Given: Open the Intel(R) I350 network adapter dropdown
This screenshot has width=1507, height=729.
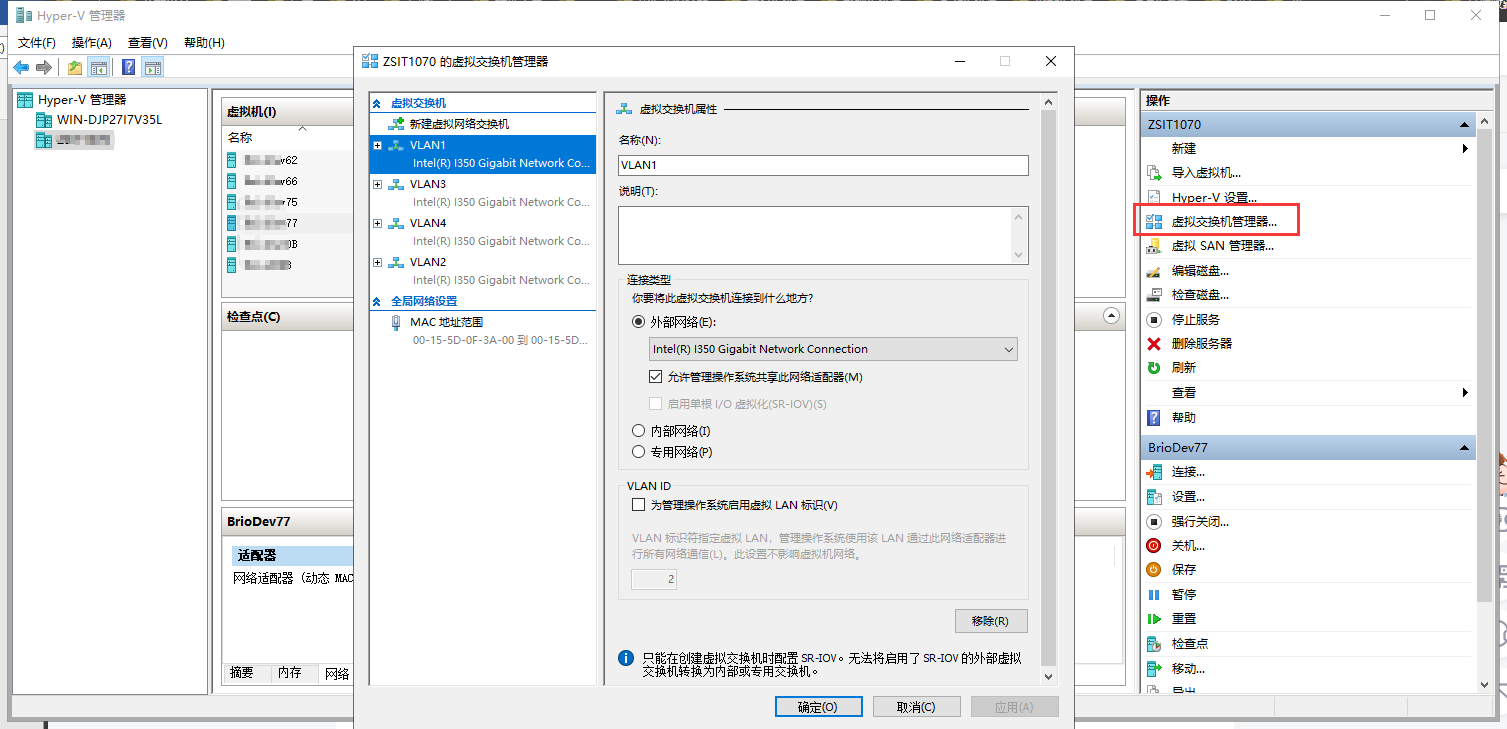Looking at the screenshot, I should 833,349.
